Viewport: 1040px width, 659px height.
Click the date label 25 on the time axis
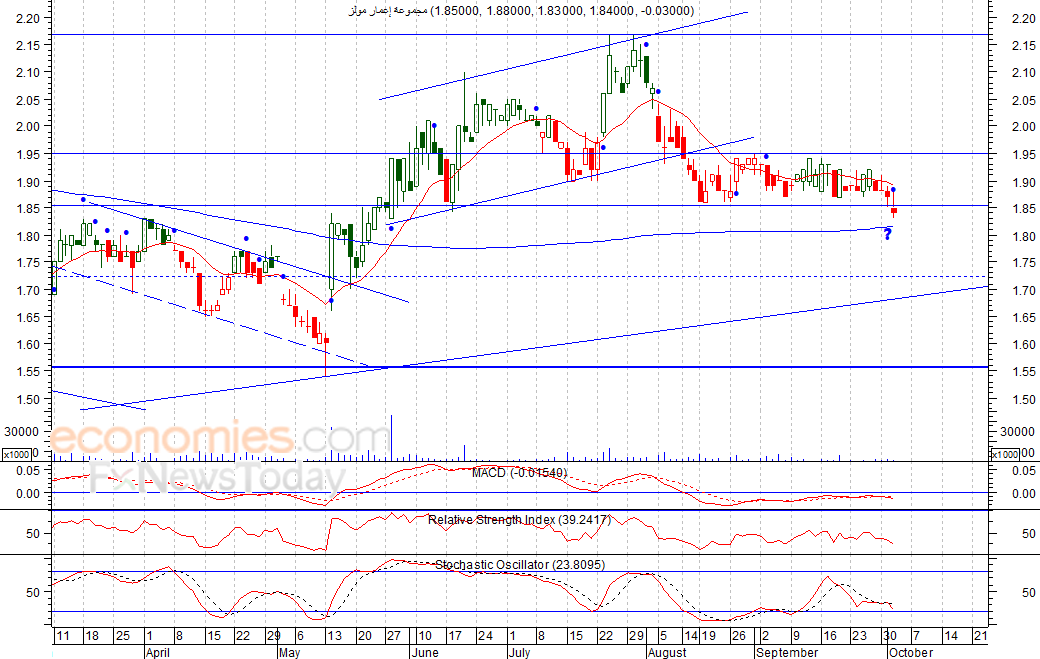tap(123, 636)
